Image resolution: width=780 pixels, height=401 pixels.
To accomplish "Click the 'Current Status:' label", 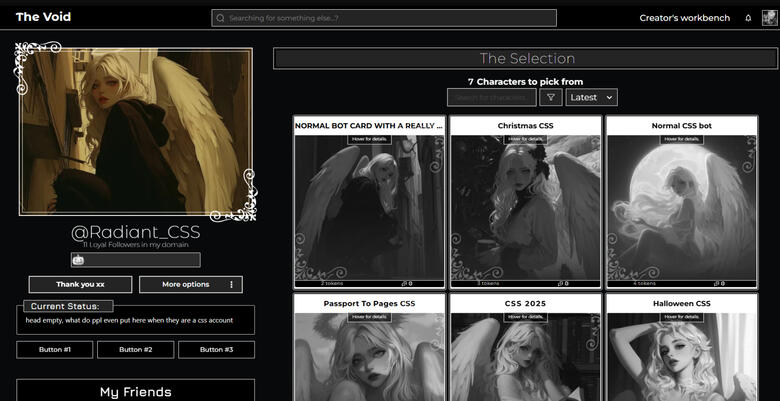I will pyautogui.click(x=65, y=306).
